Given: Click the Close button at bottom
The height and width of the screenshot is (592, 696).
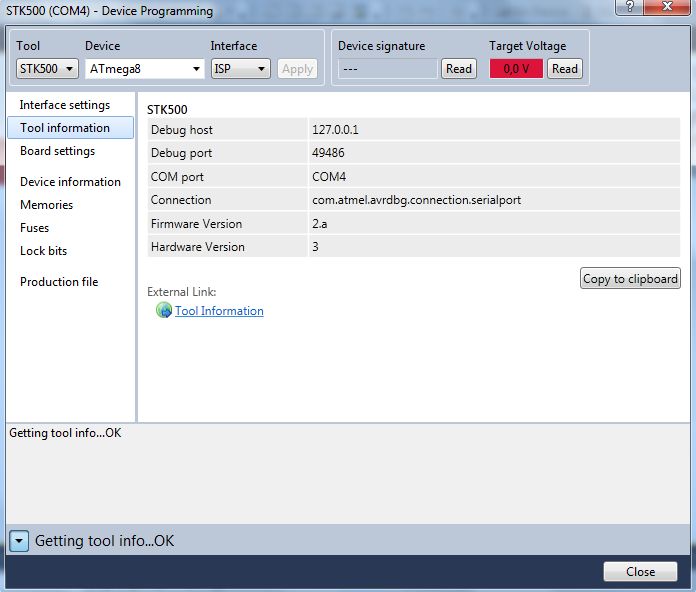Looking at the screenshot, I should click(x=640, y=572).
